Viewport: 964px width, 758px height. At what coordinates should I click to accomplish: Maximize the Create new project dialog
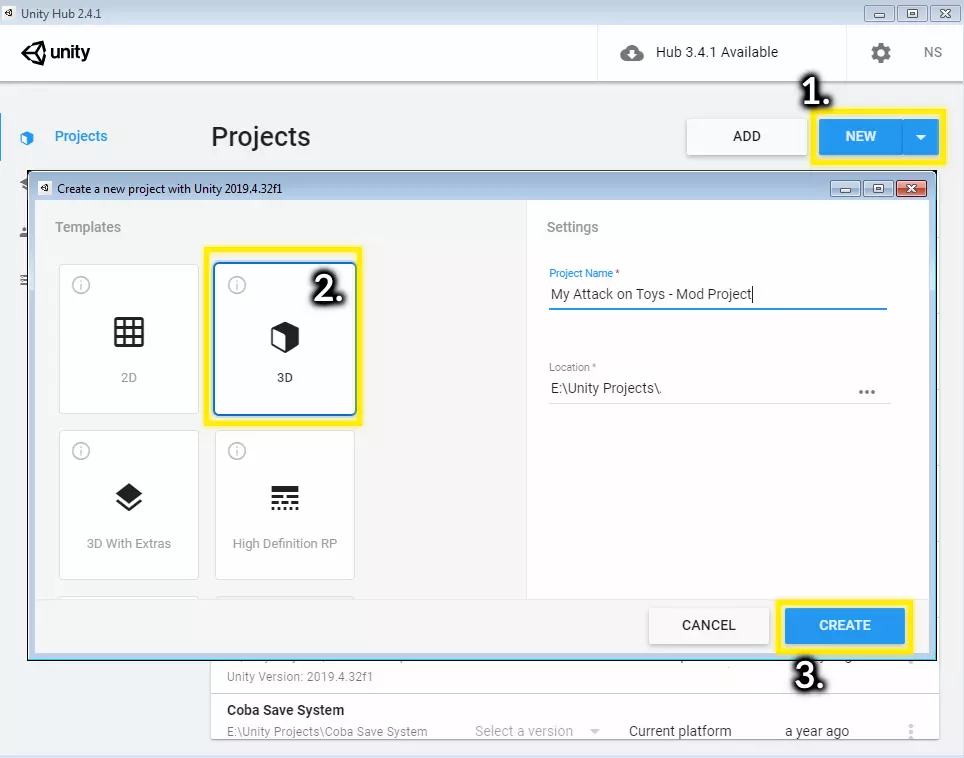pyautogui.click(x=878, y=189)
